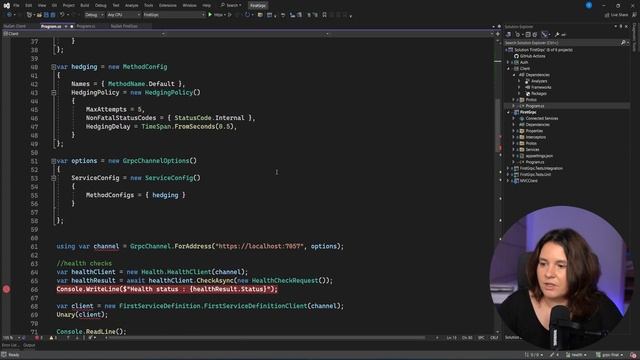Select the FirstGrpc project node
Viewport: 640px width, 360px height.
pyautogui.click(x=528, y=112)
